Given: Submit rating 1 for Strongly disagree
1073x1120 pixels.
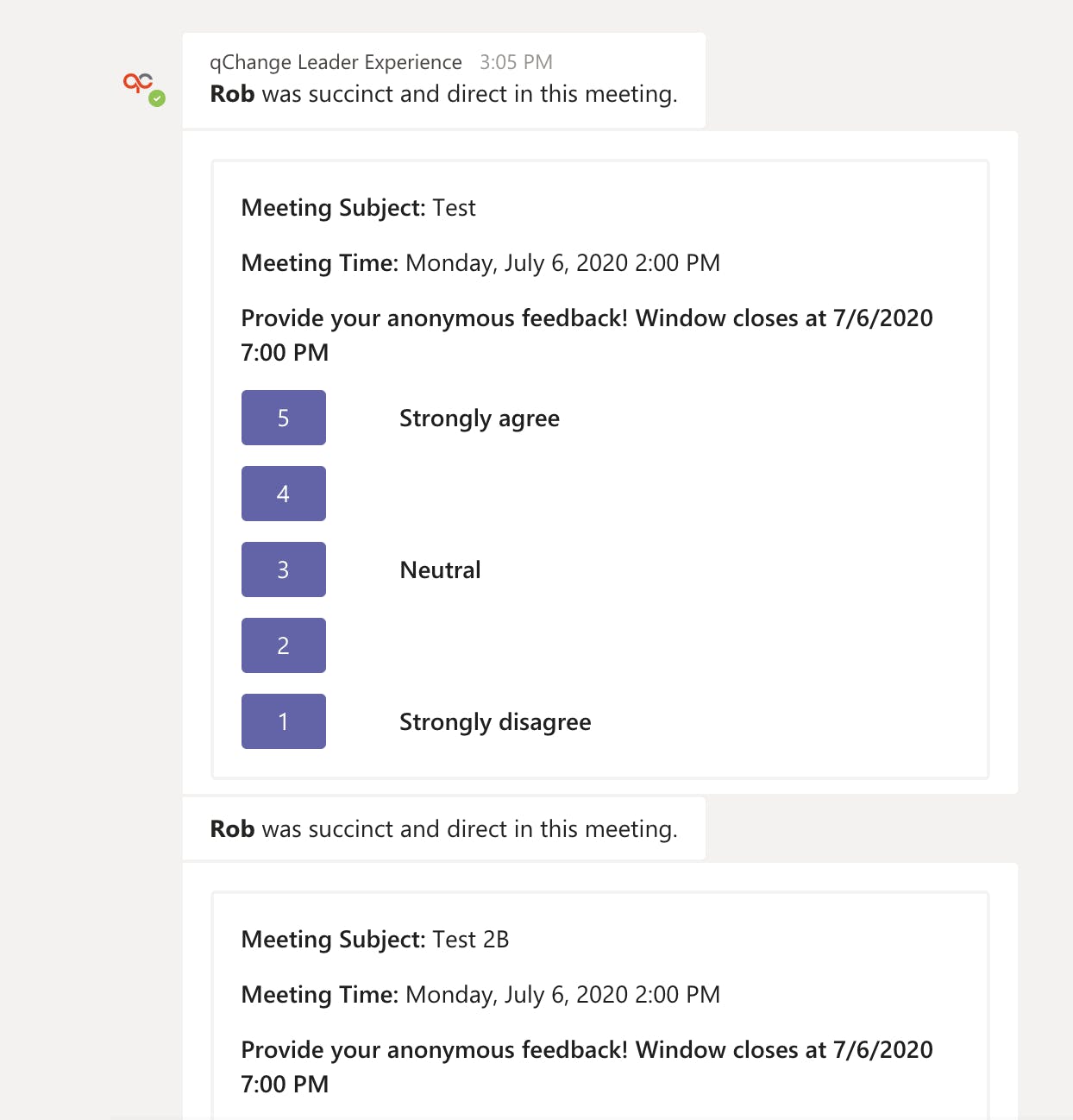Looking at the screenshot, I should pyautogui.click(x=283, y=721).
